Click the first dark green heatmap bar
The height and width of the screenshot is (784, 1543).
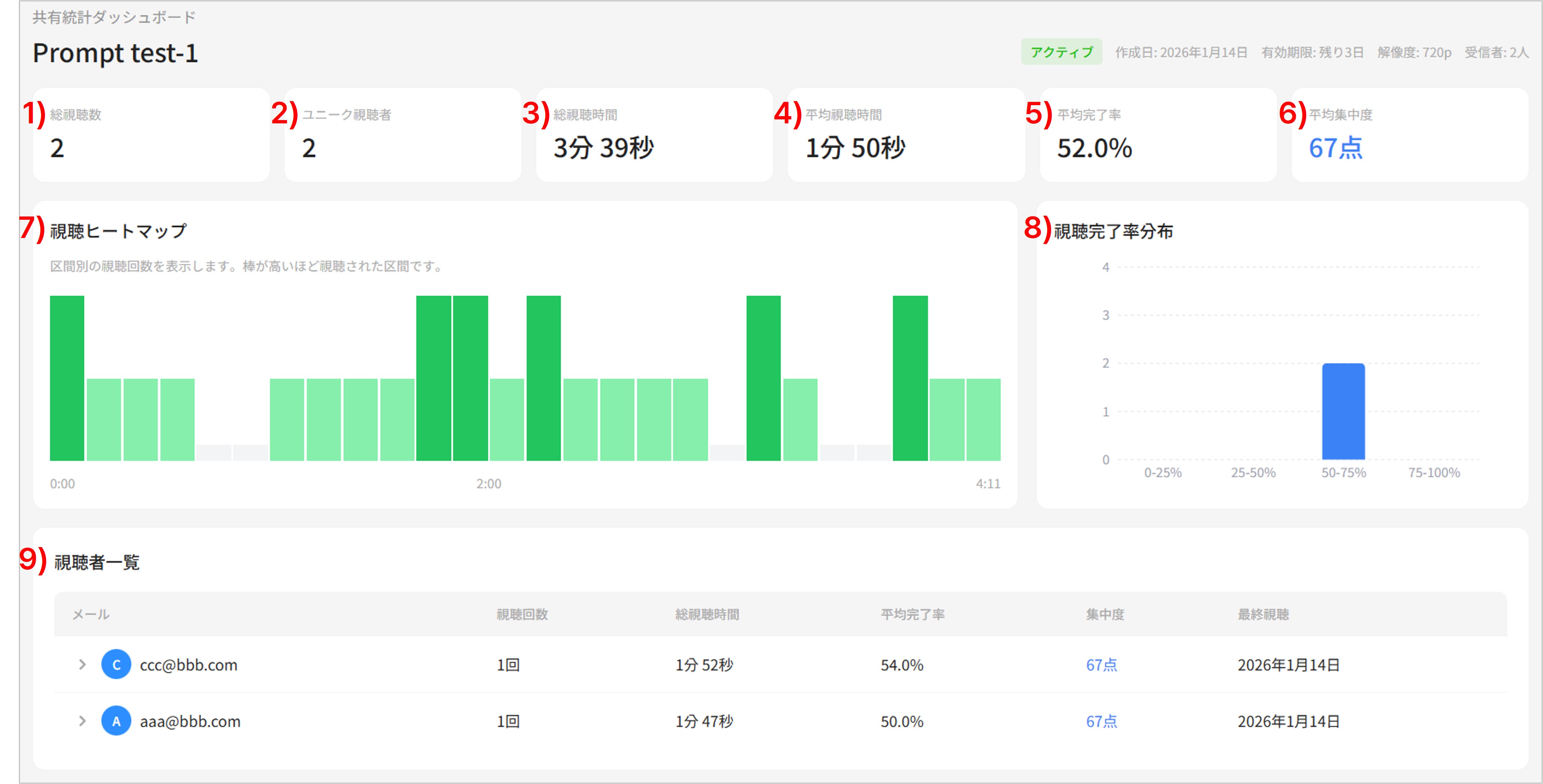pyautogui.click(x=67, y=377)
